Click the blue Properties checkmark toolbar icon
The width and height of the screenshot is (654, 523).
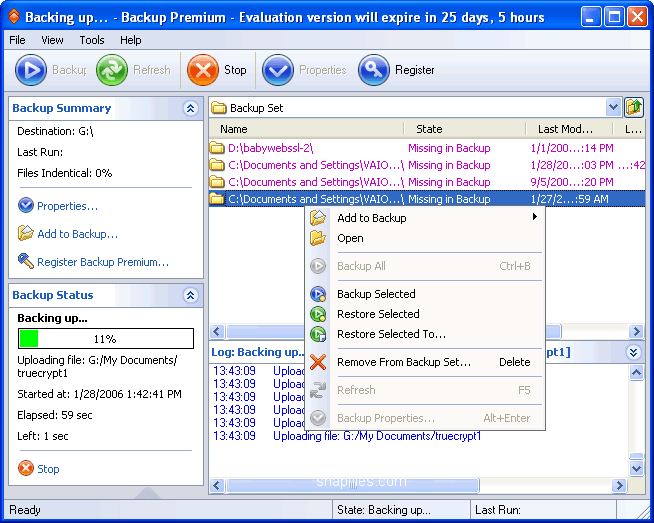point(278,70)
